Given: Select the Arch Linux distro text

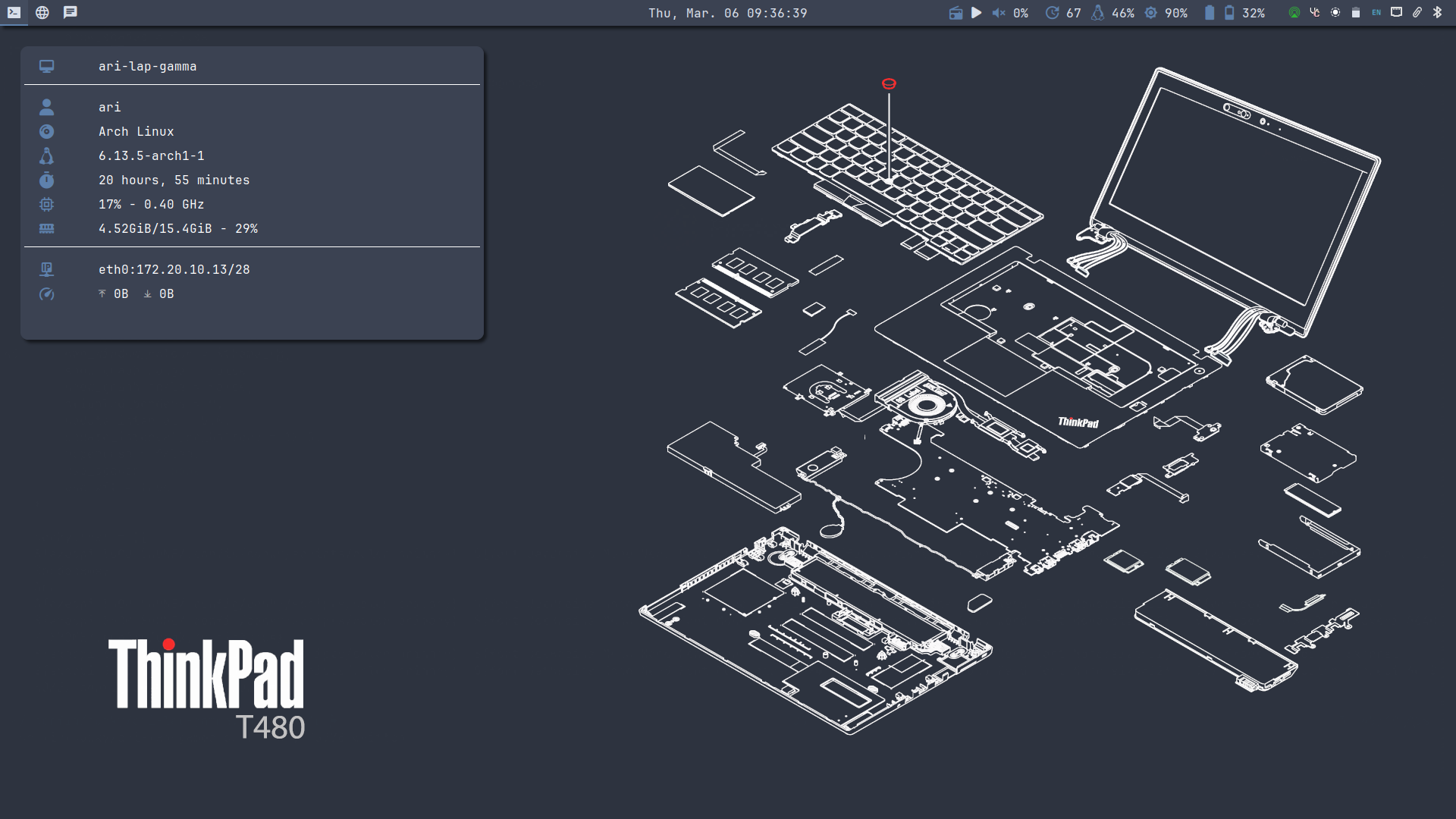Looking at the screenshot, I should click(x=136, y=132).
